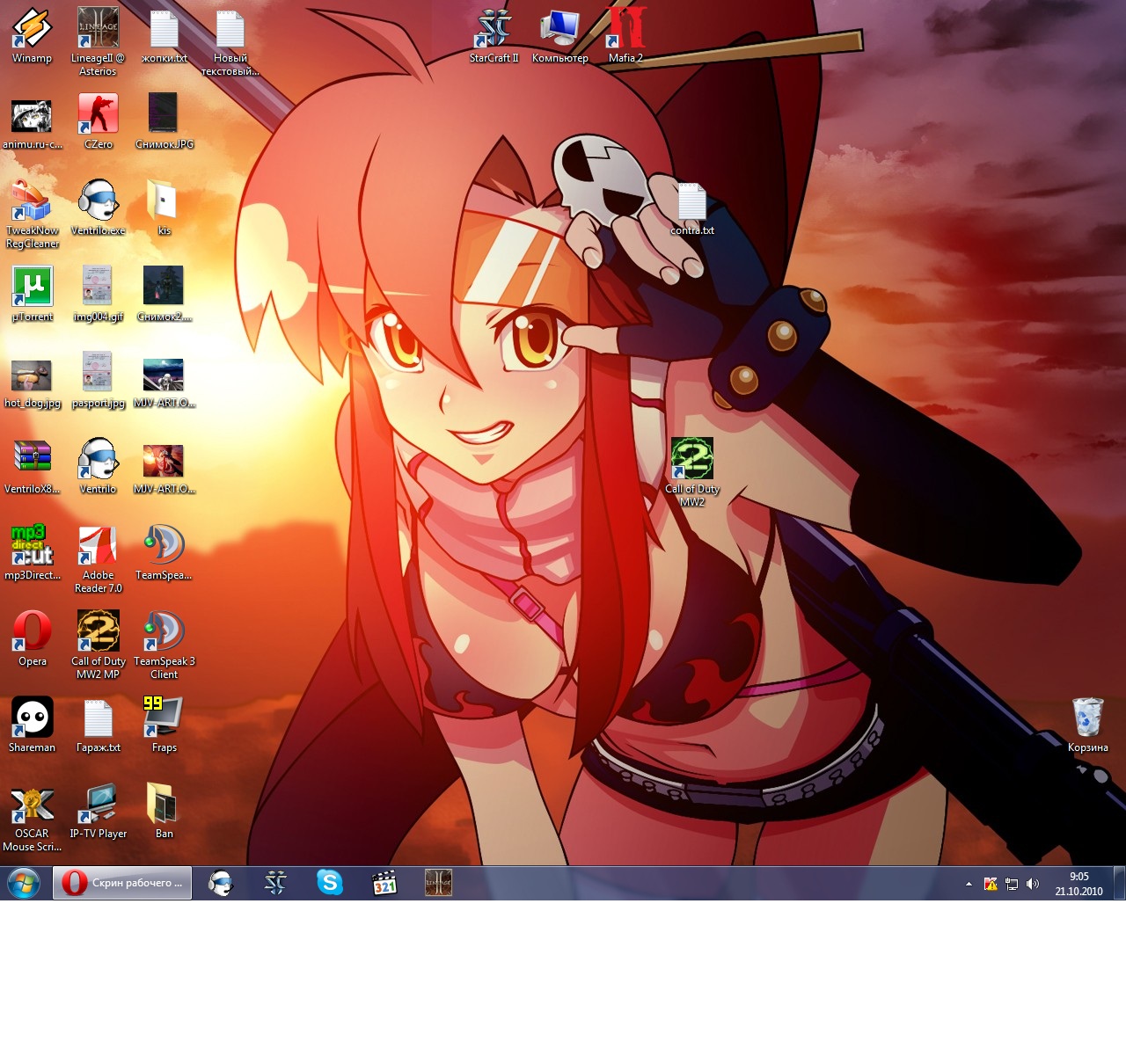1126x1064 pixels.
Task: Select the CZero game shortcut
Action: click(98, 115)
